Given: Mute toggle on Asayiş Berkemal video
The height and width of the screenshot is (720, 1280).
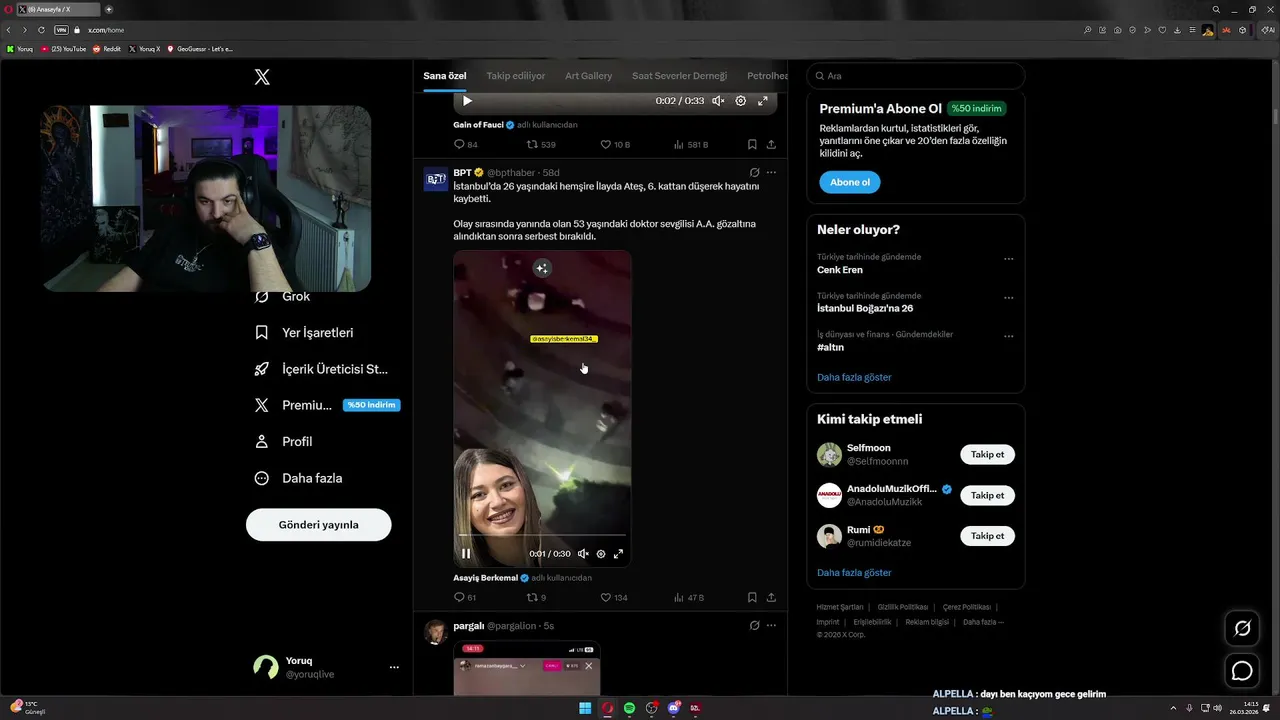Looking at the screenshot, I should coord(583,554).
